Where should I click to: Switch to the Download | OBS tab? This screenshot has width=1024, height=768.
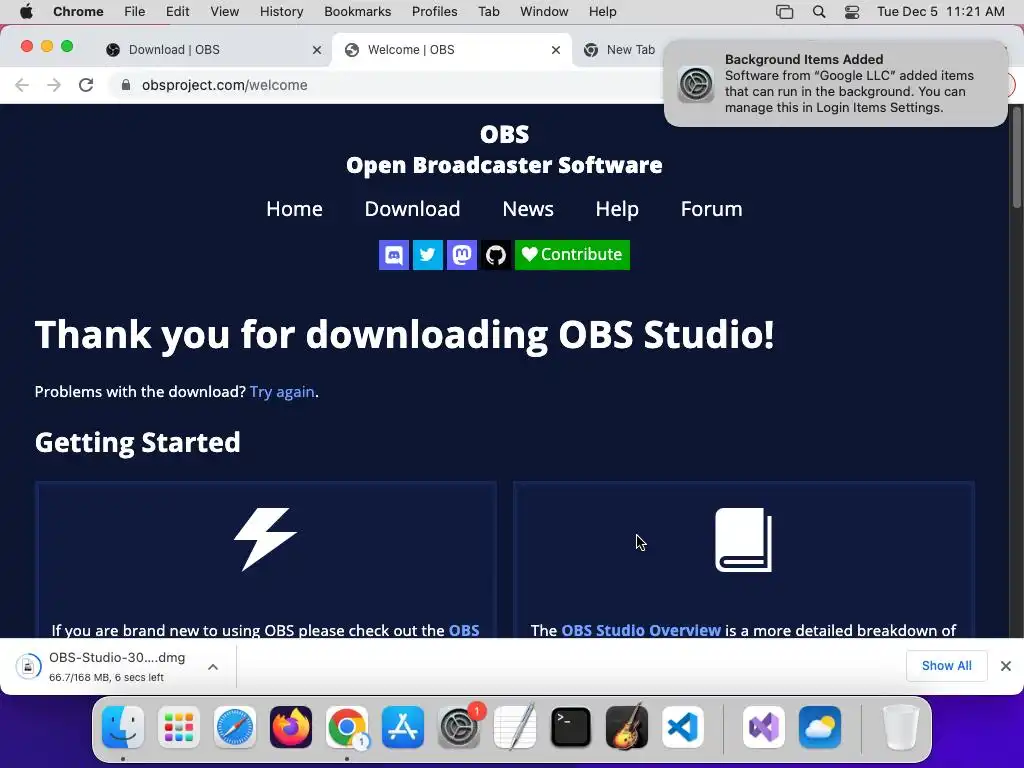[x=214, y=50]
